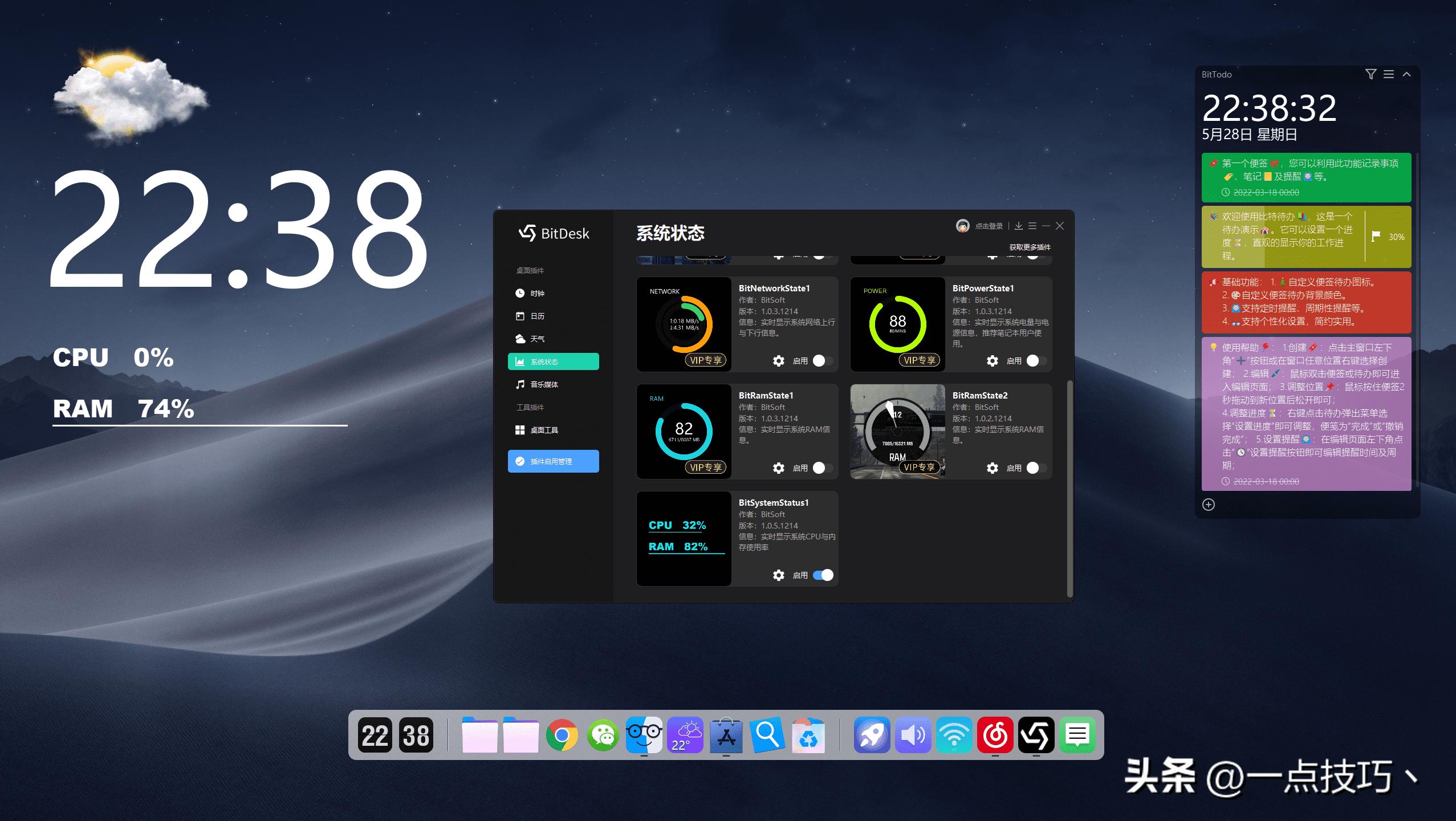Click the download icon in BitDesk titlebar
The height and width of the screenshot is (821, 1456).
1019,226
